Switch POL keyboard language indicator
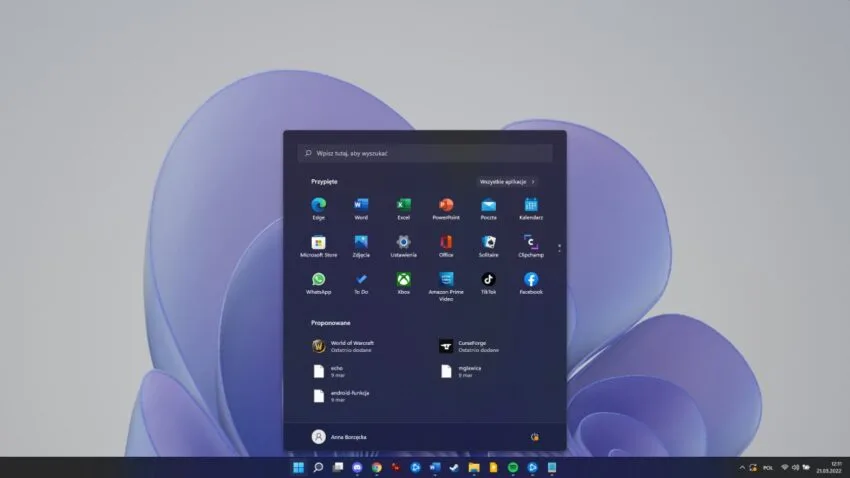This screenshot has width=850, height=478. pyautogui.click(x=768, y=468)
